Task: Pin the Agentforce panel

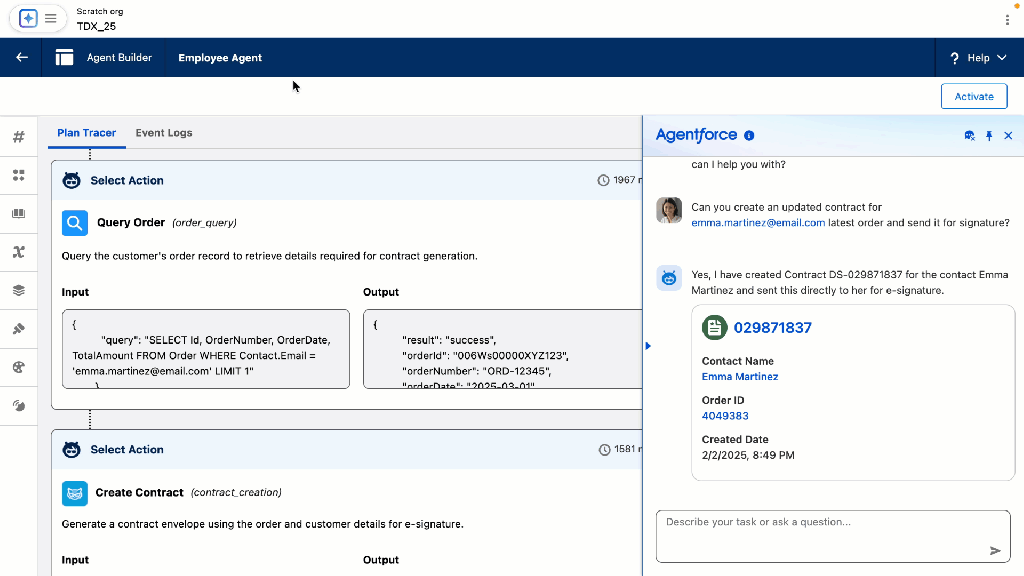Action: click(989, 136)
